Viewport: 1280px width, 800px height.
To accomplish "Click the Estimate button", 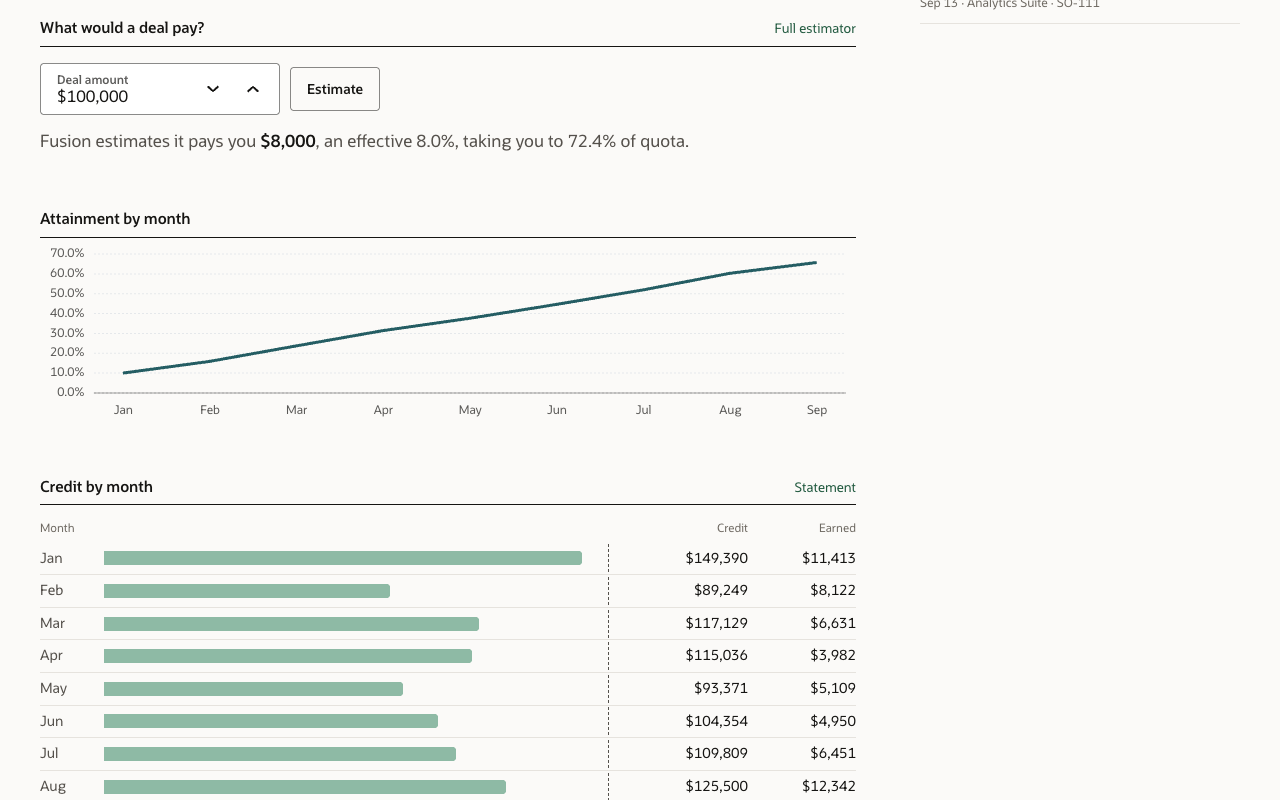I will tap(335, 89).
